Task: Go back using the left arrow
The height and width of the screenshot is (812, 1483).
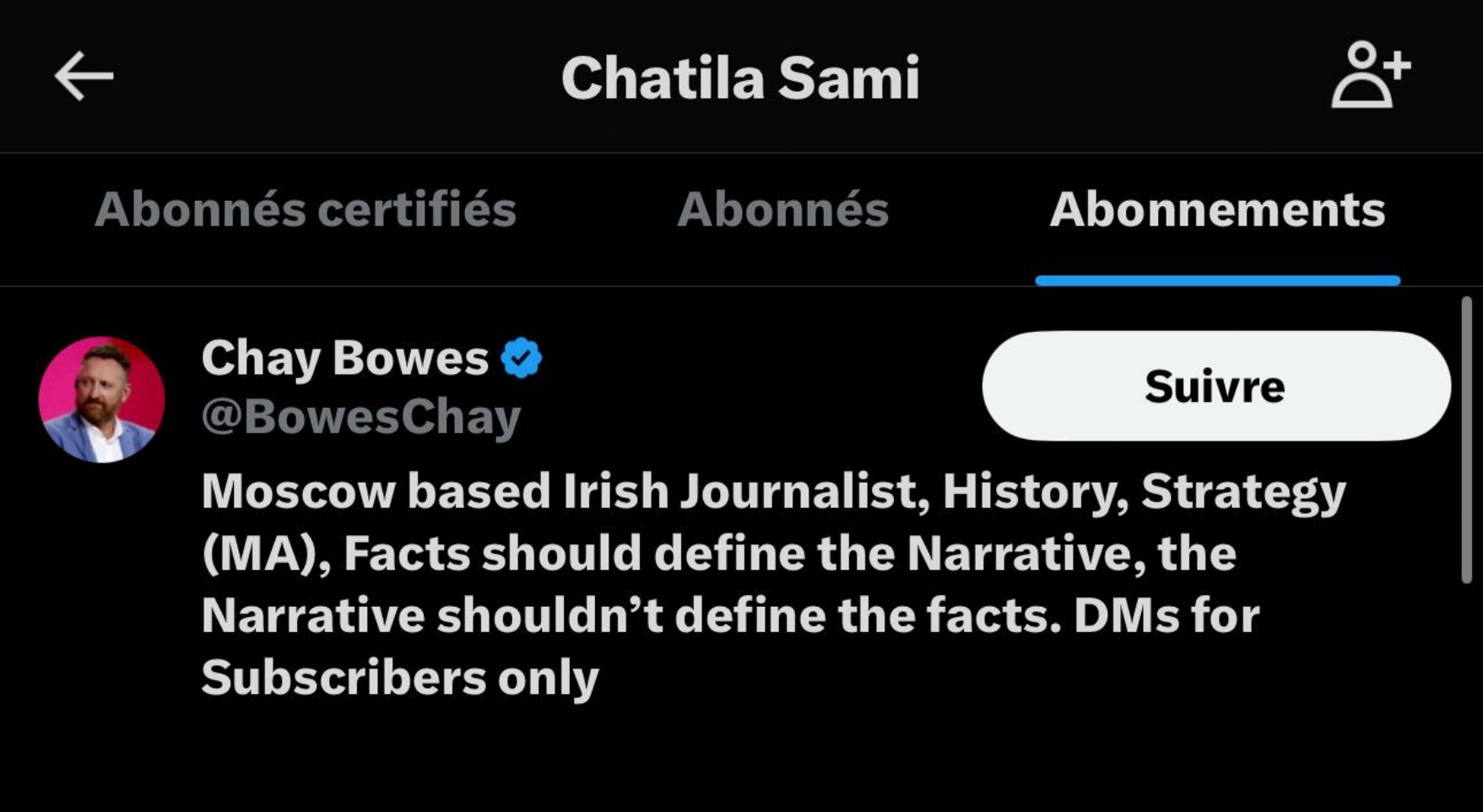Action: [84, 76]
